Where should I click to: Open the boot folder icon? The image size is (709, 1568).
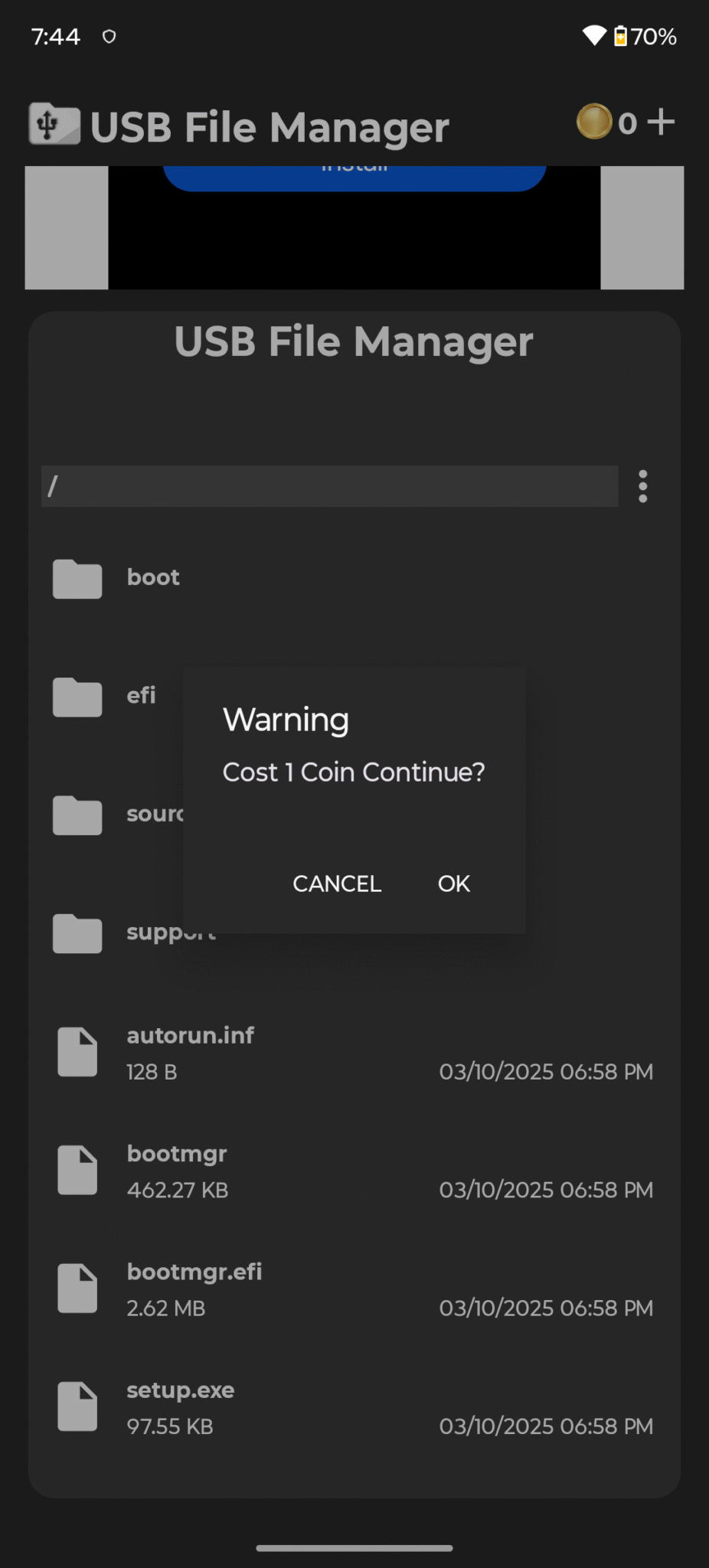(x=77, y=579)
